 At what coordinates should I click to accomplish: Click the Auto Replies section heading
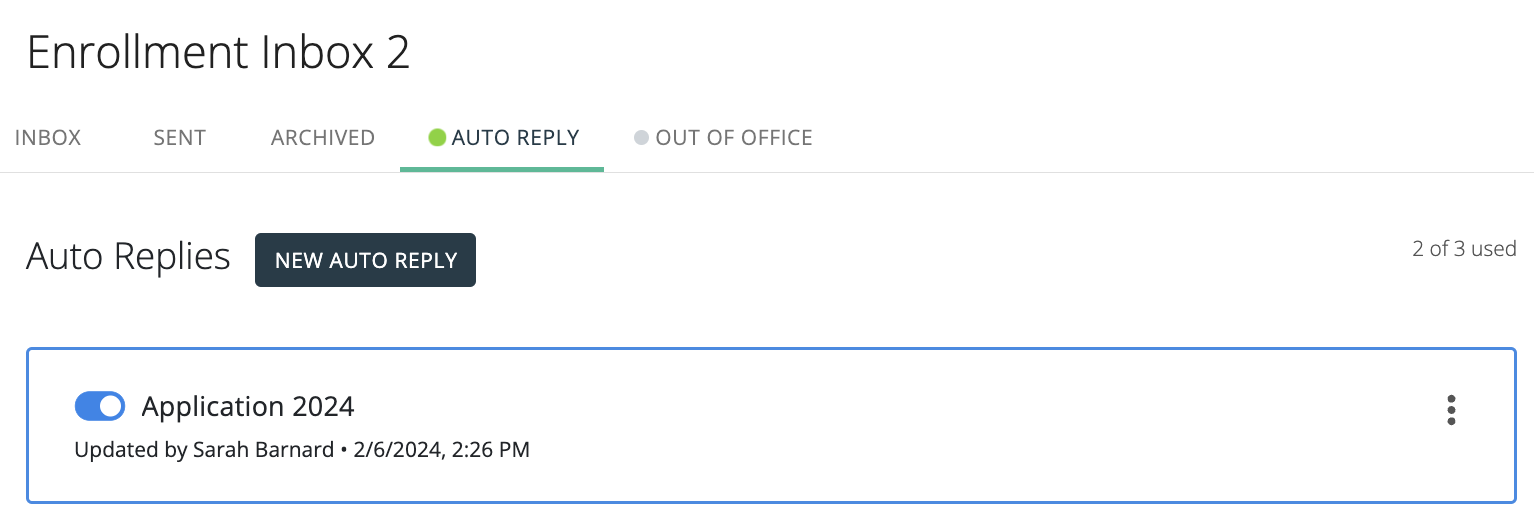click(x=128, y=257)
